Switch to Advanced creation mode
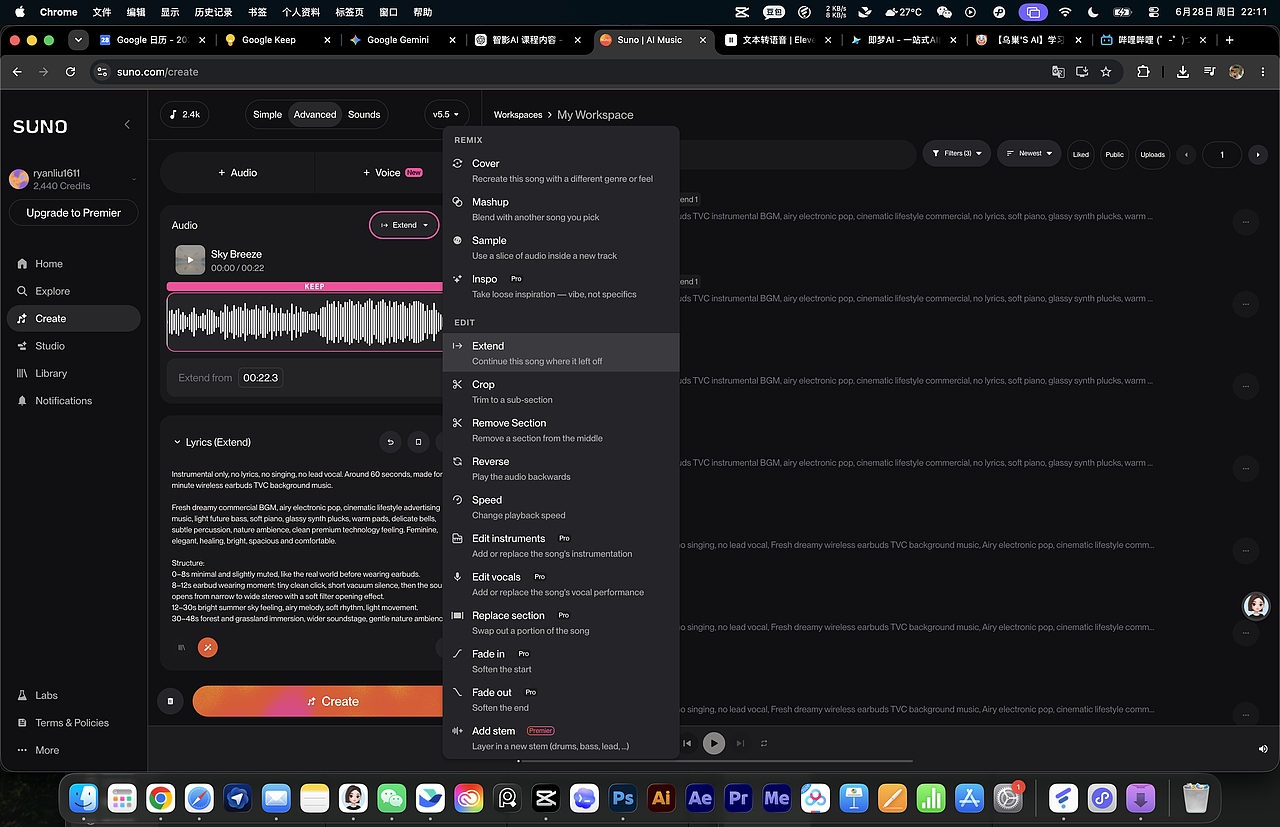 315,114
